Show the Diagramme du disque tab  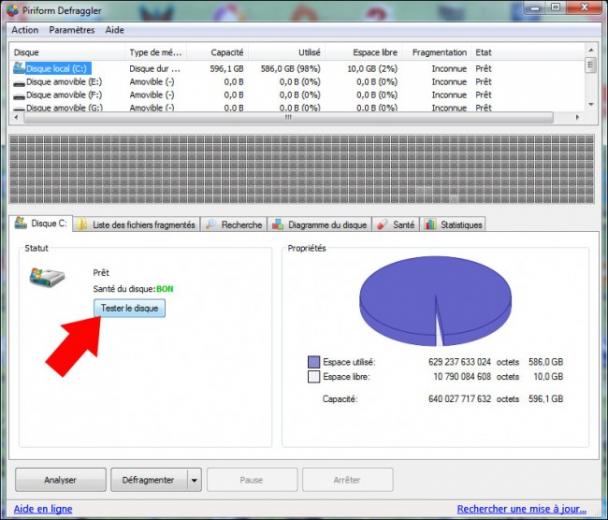[319, 225]
